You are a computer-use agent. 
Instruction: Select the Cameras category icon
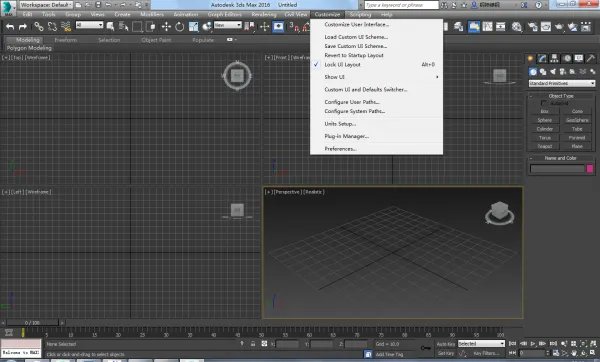click(x=562, y=72)
